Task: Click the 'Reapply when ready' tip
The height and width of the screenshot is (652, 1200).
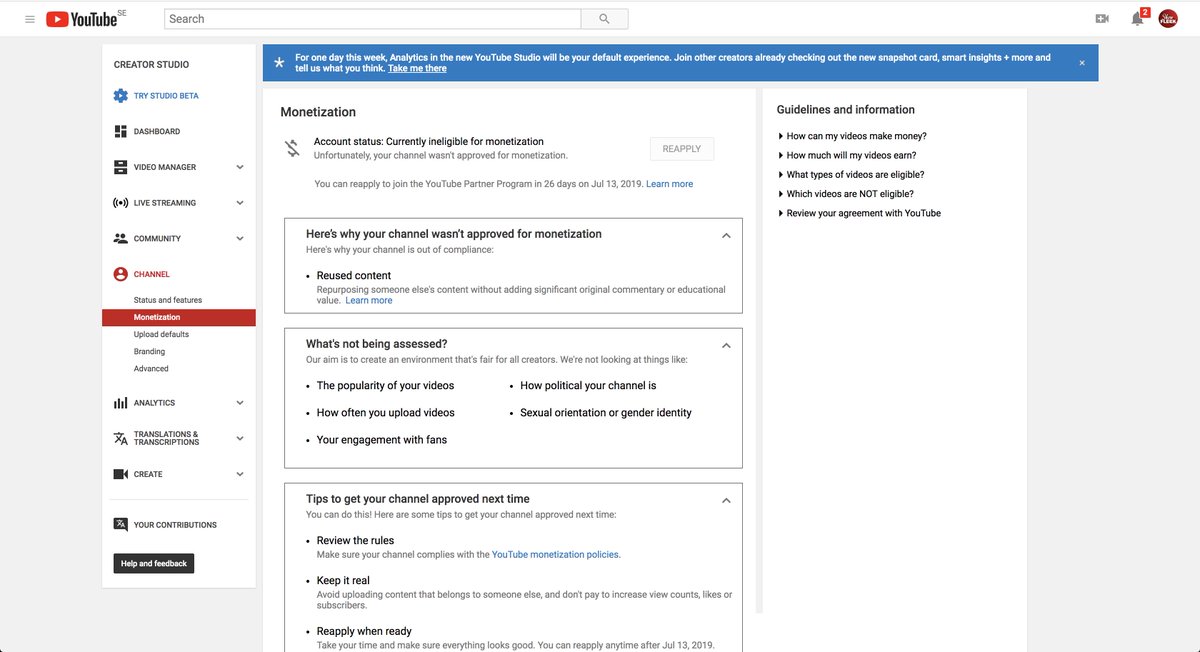Action: 364,632
